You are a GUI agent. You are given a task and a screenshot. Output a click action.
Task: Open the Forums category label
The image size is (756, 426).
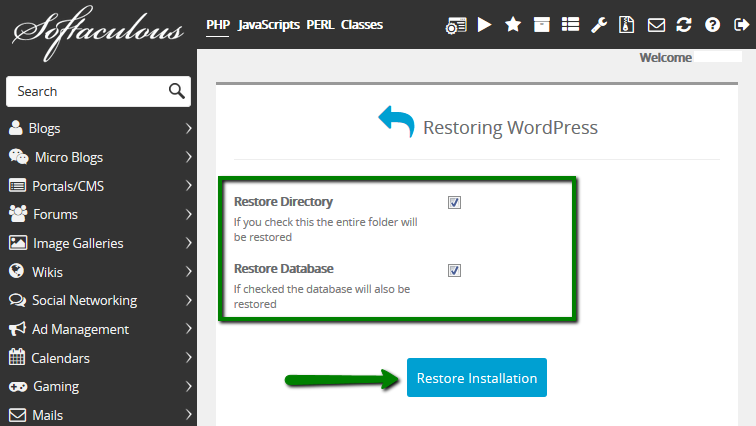[x=55, y=214]
